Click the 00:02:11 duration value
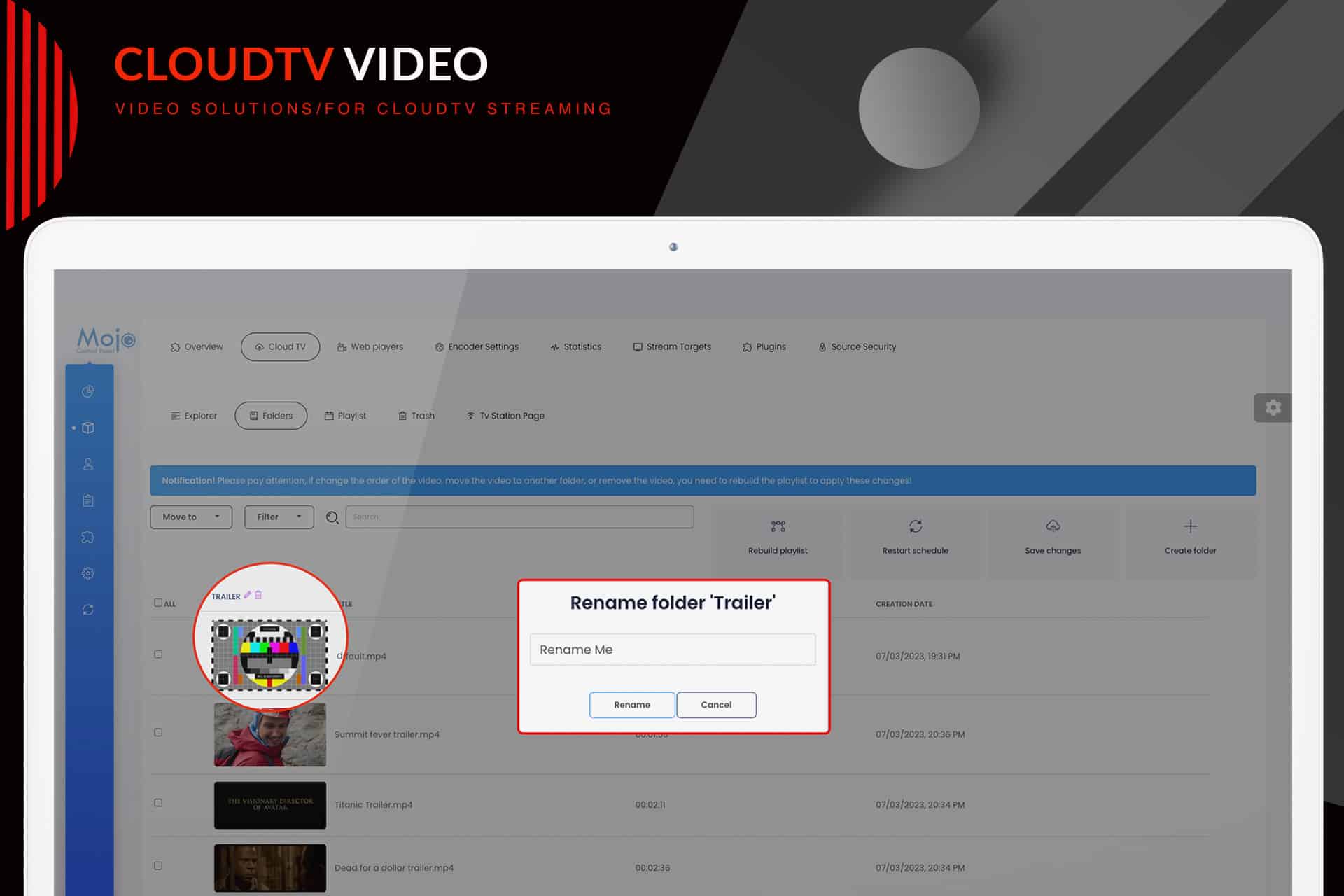Viewport: 1344px width, 896px height. [650, 805]
